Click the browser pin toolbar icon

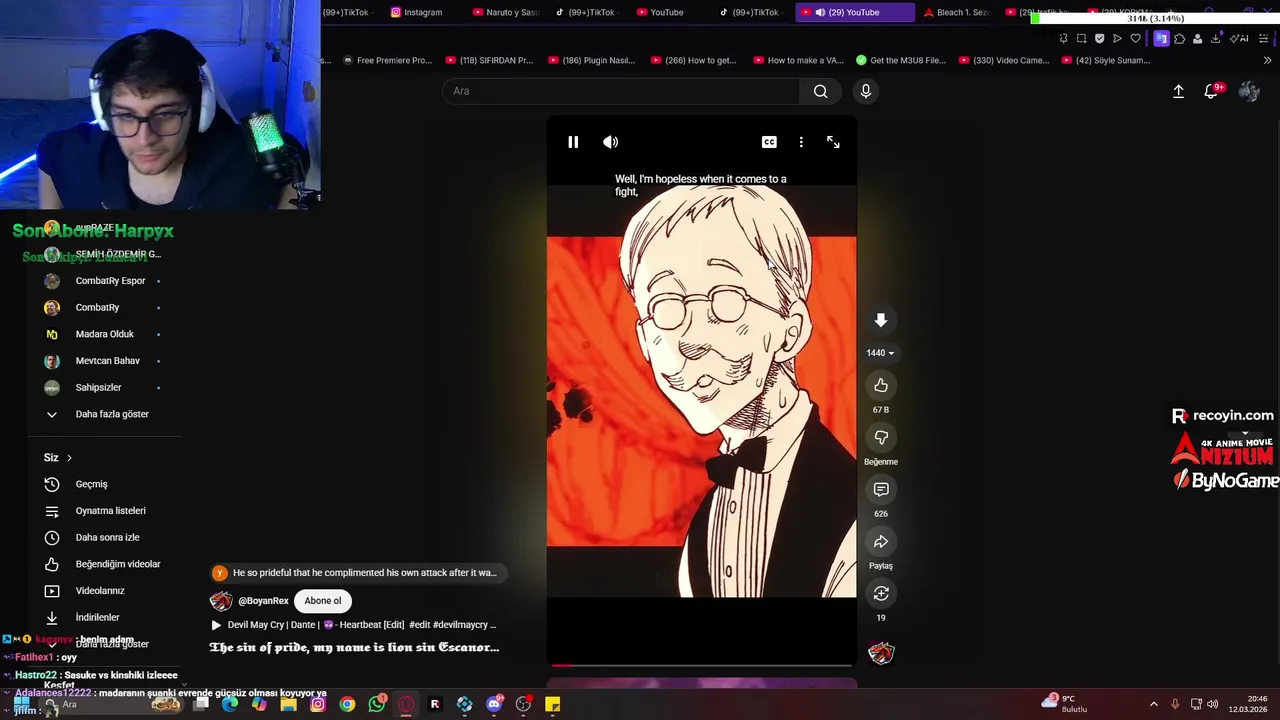pos(1063,39)
